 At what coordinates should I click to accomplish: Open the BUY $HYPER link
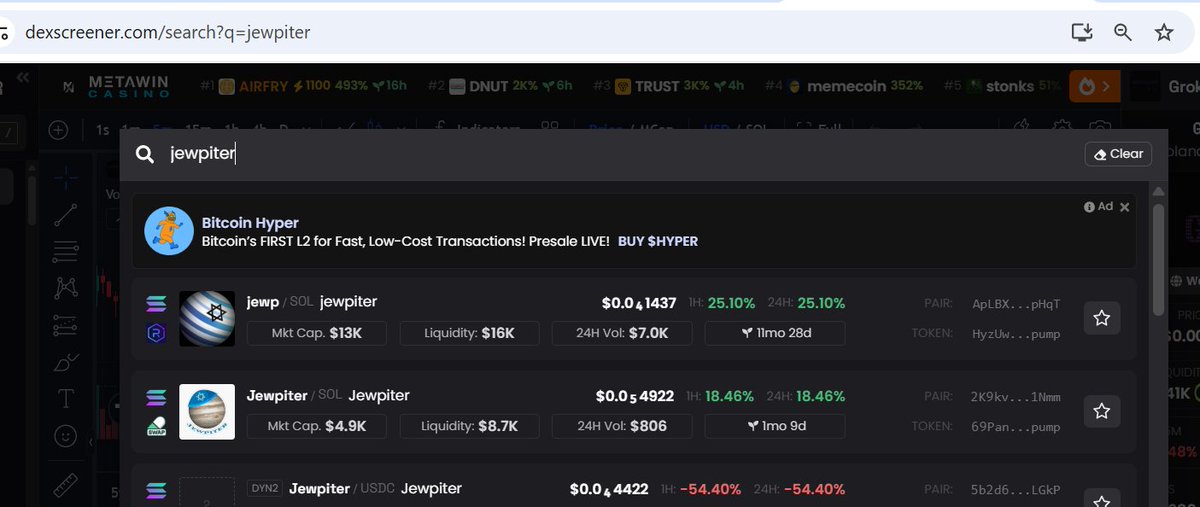[658, 241]
